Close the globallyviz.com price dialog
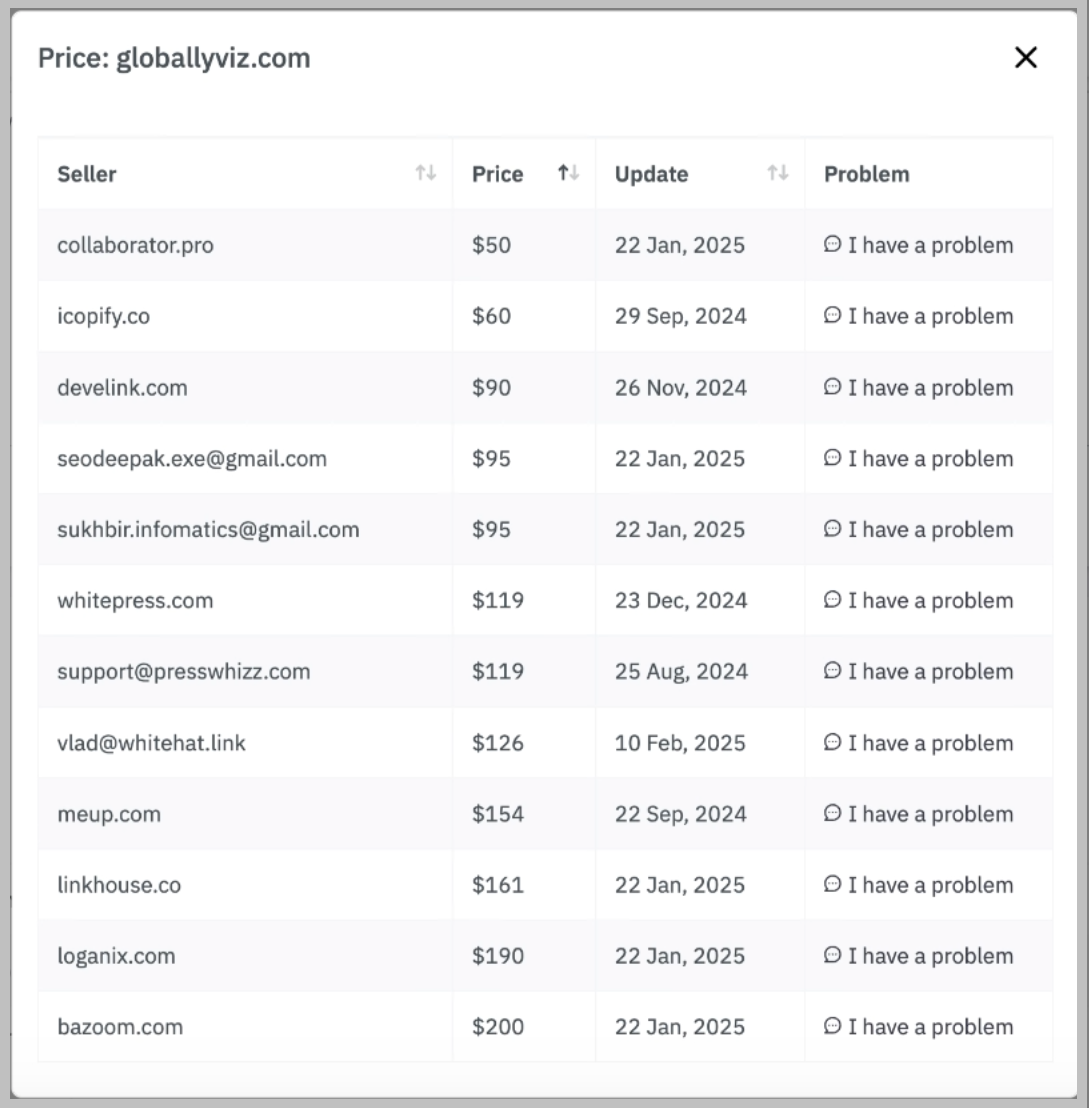 click(1026, 58)
